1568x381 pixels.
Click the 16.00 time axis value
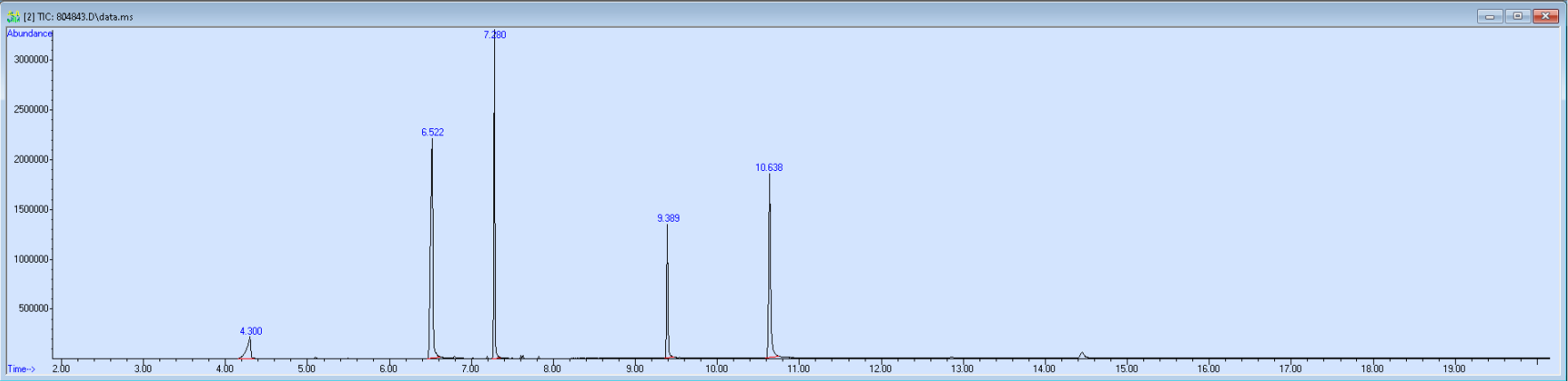pyautogui.click(x=1208, y=369)
